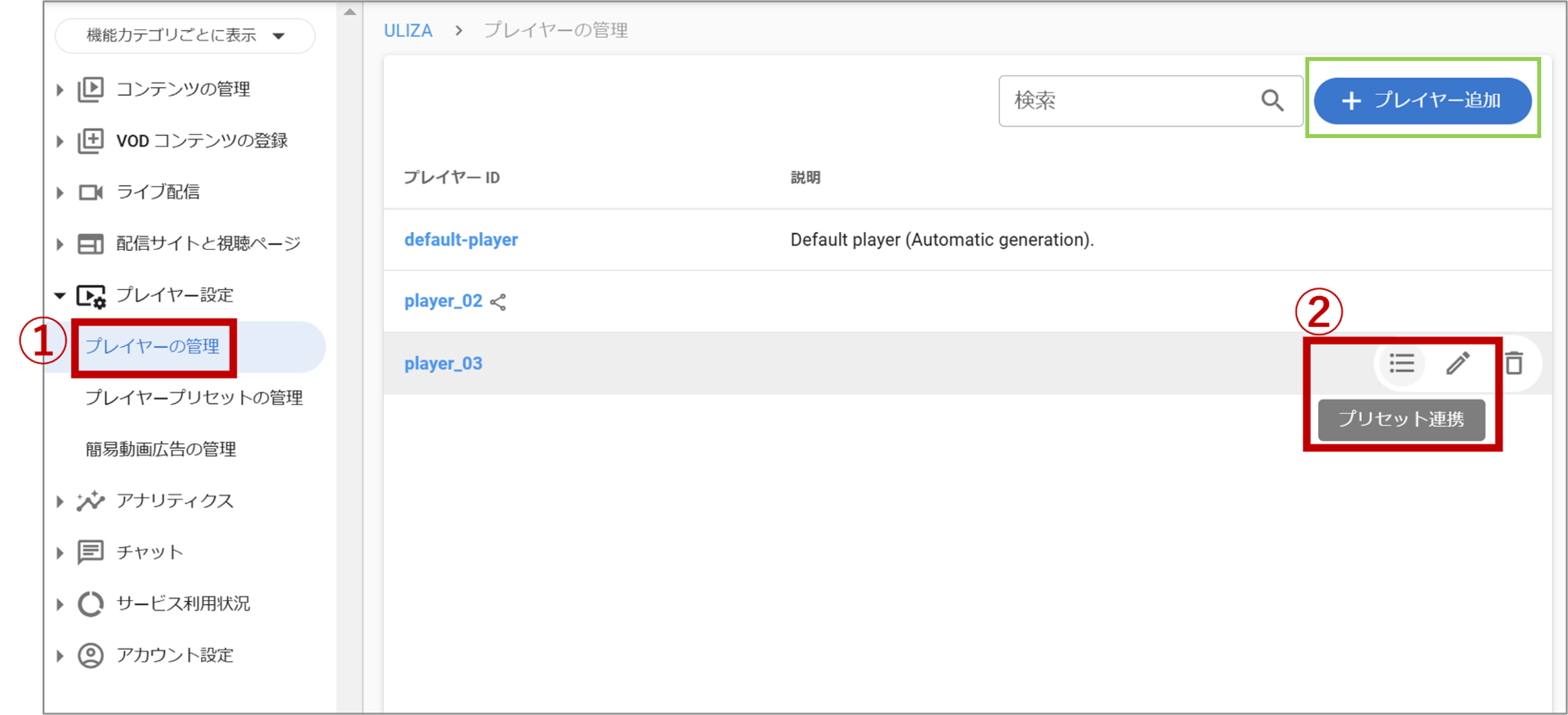Select サービス利用状況 menu label
The image size is (1568, 715).
coord(183,604)
